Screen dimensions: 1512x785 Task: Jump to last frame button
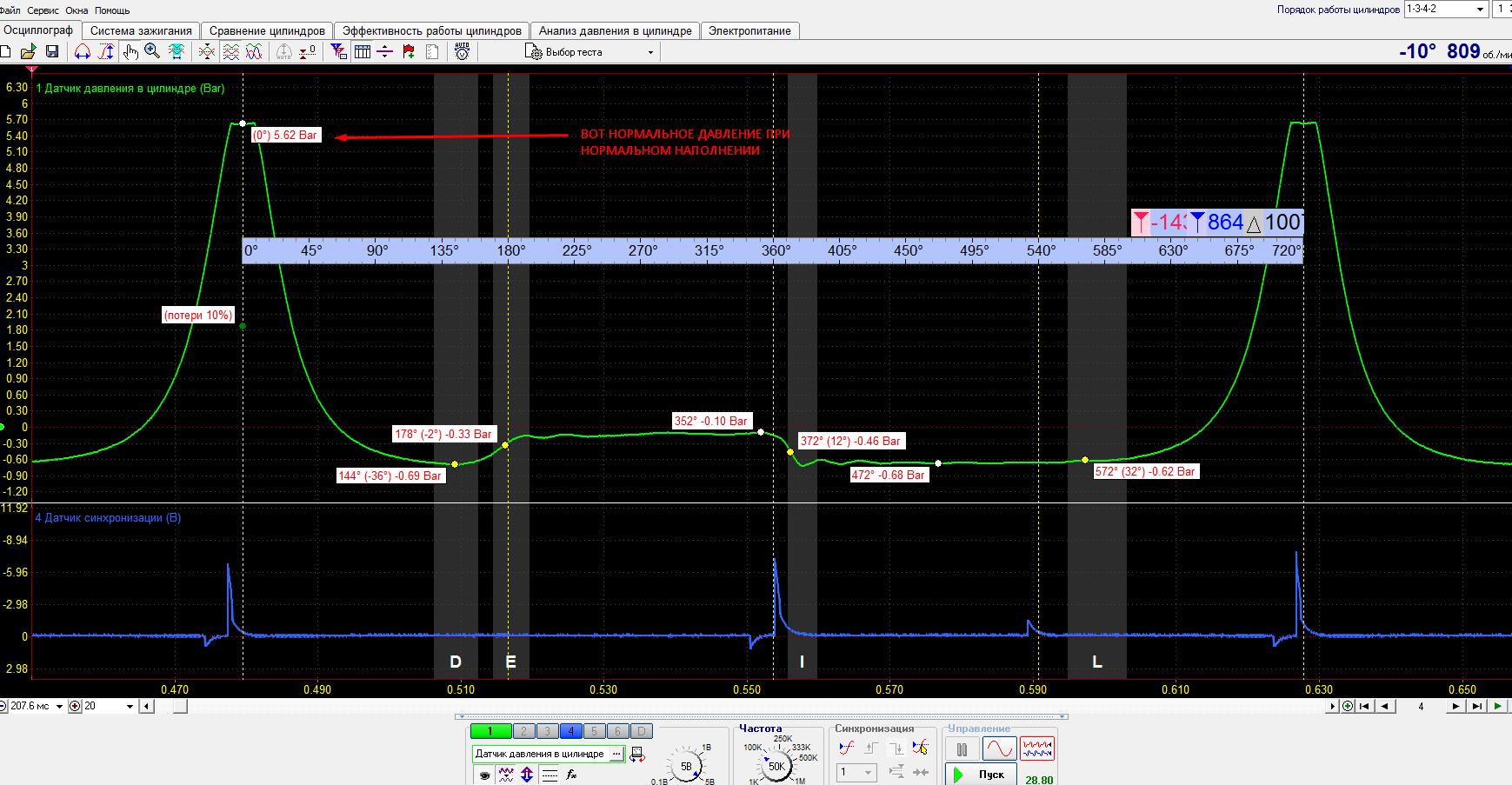(1476, 706)
